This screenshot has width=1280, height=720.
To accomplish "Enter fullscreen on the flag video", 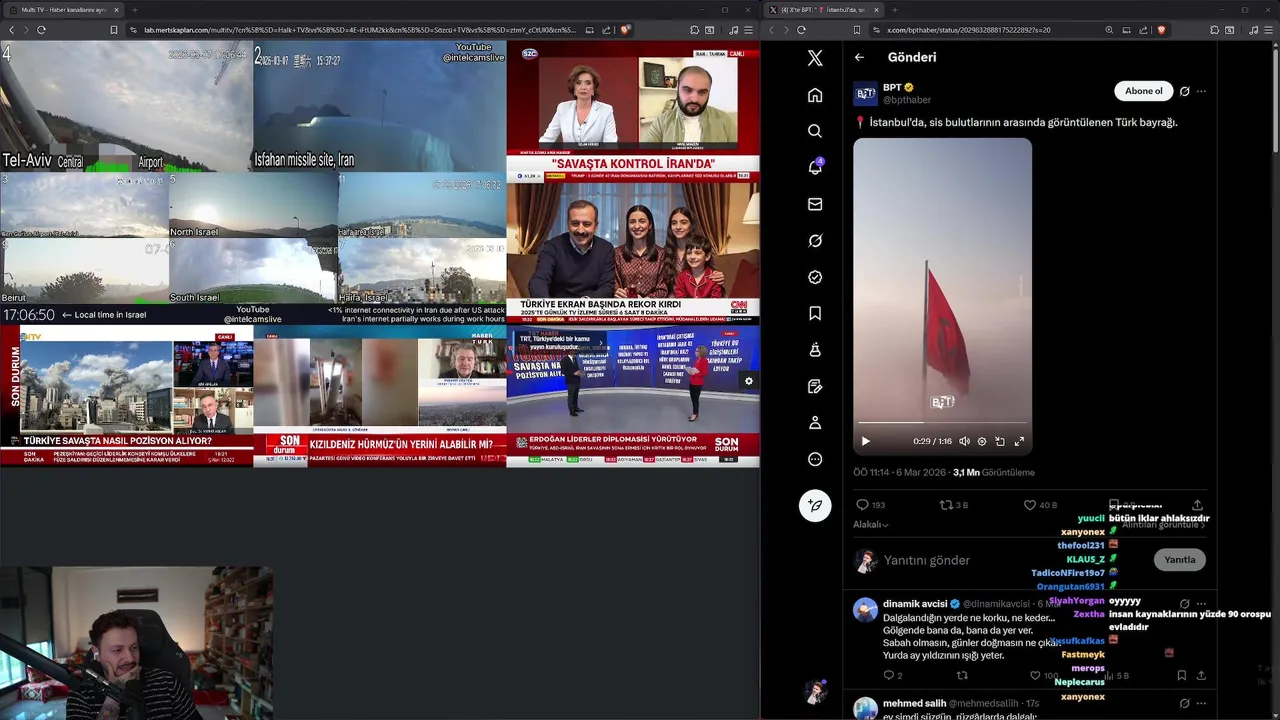I will (1019, 441).
